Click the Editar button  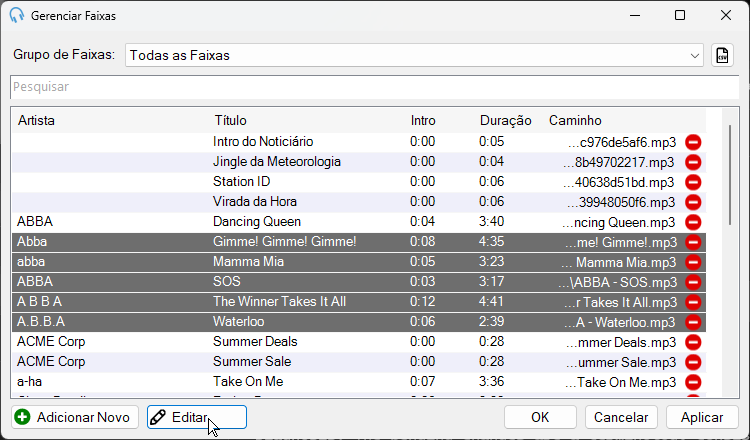(197, 417)
